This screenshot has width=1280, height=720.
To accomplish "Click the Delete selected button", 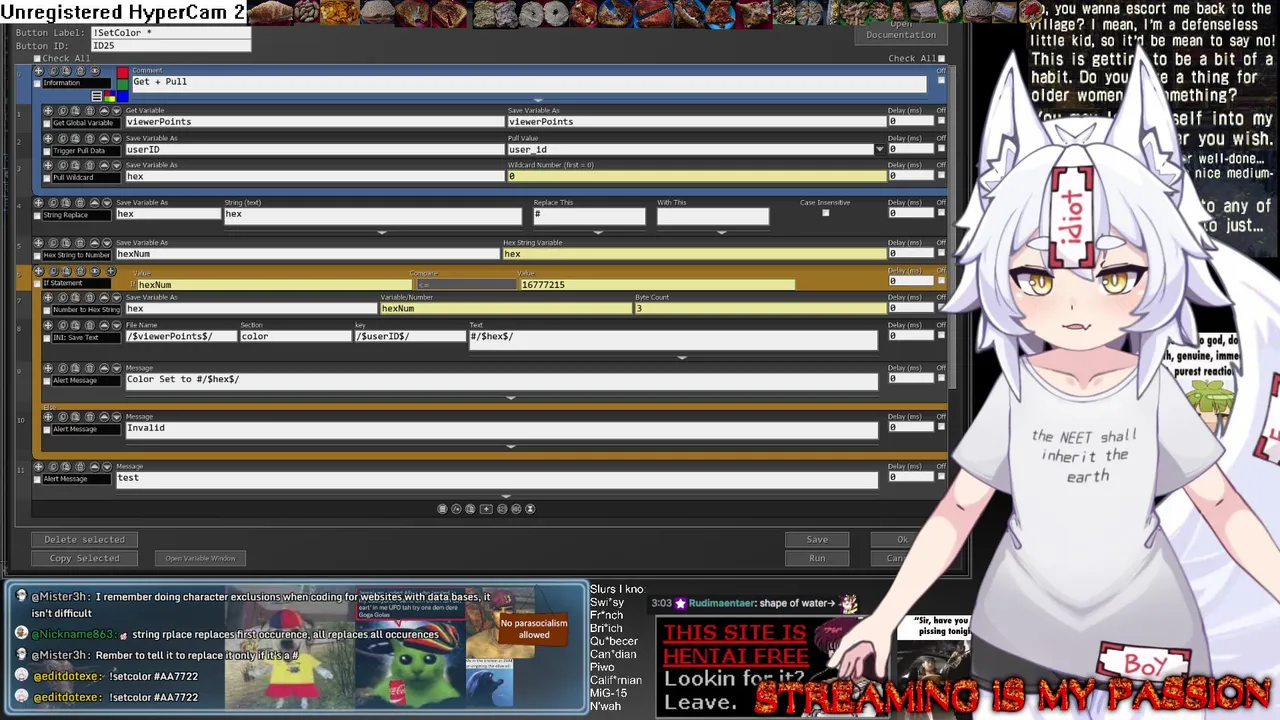I will (x=84, y=539).
